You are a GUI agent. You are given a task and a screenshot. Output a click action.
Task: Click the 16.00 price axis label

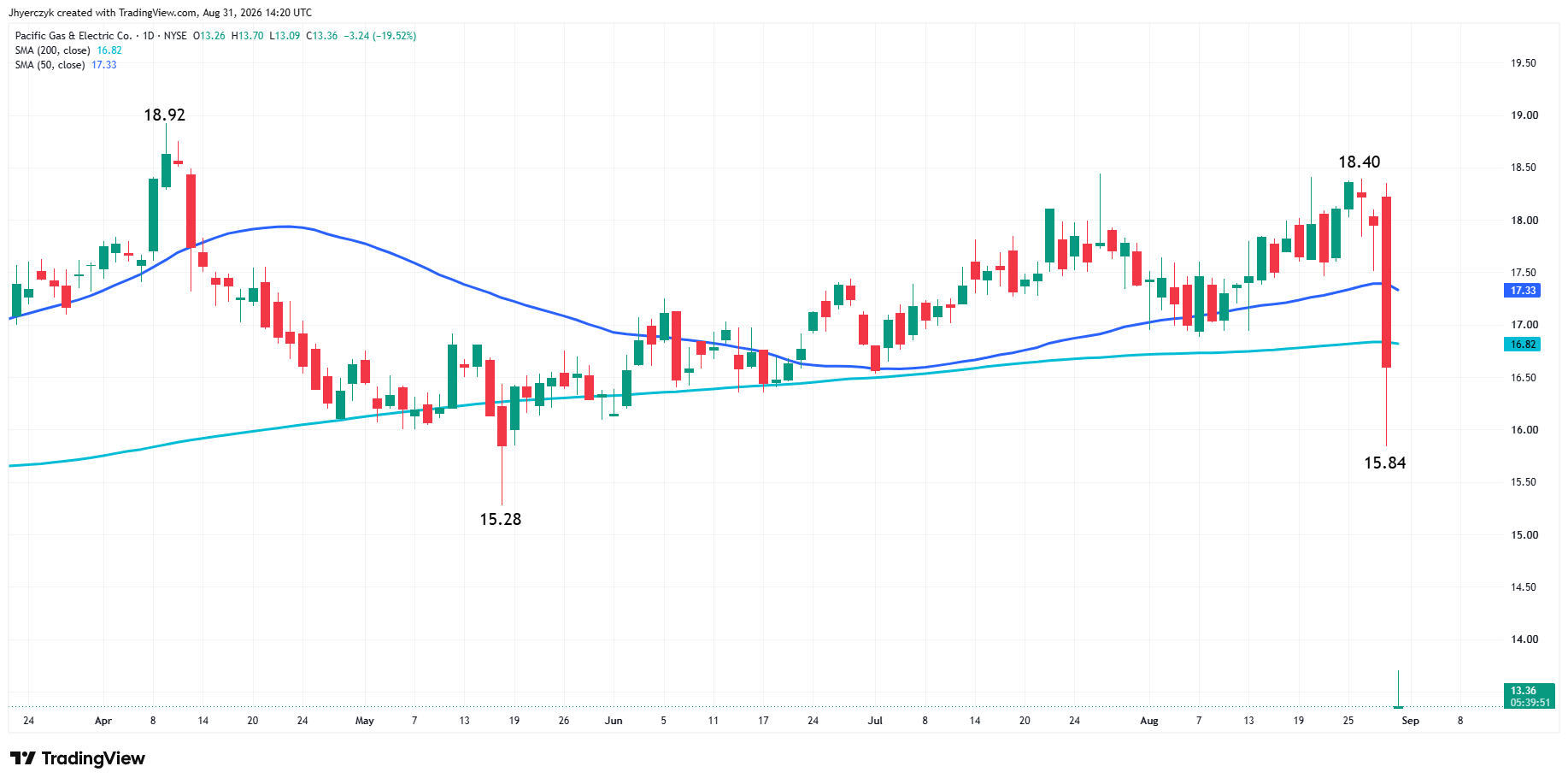pyautogui.click(x=1523, y=430)
